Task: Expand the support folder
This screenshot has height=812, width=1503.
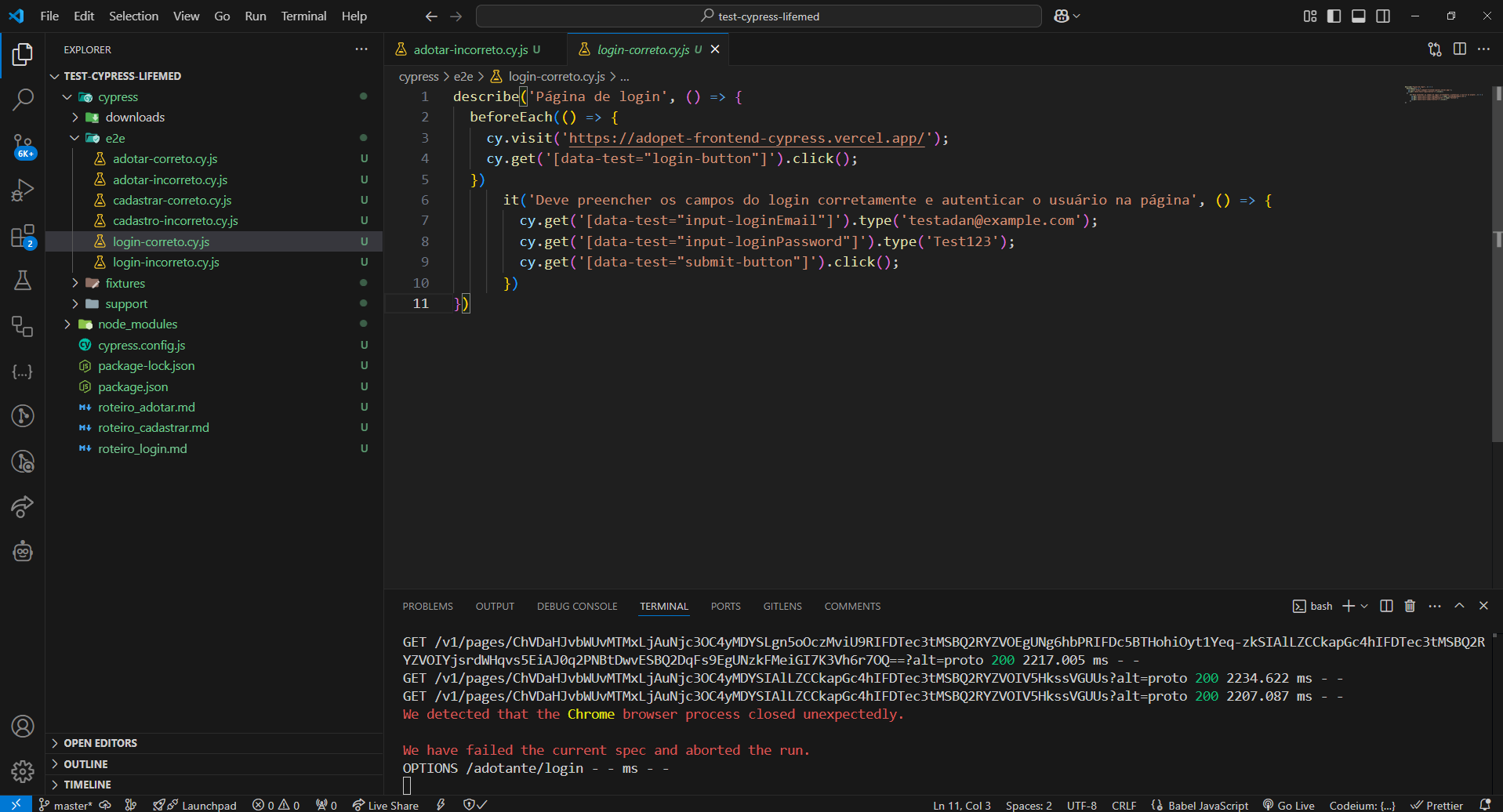Action: (75, 303)
